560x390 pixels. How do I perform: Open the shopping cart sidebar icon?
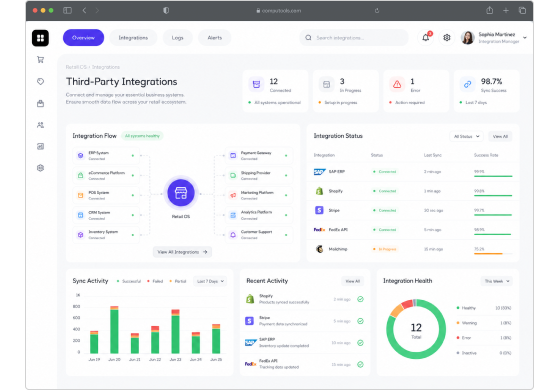click(40, 60)
